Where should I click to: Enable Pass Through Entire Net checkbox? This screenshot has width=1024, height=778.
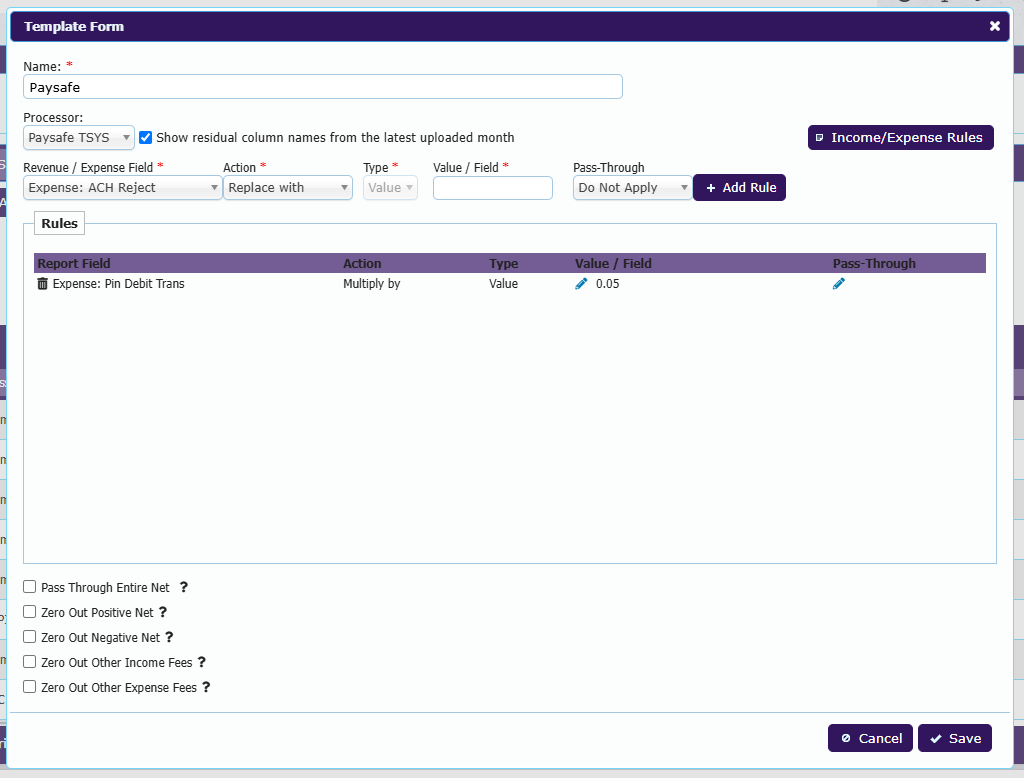coord(29,587)
